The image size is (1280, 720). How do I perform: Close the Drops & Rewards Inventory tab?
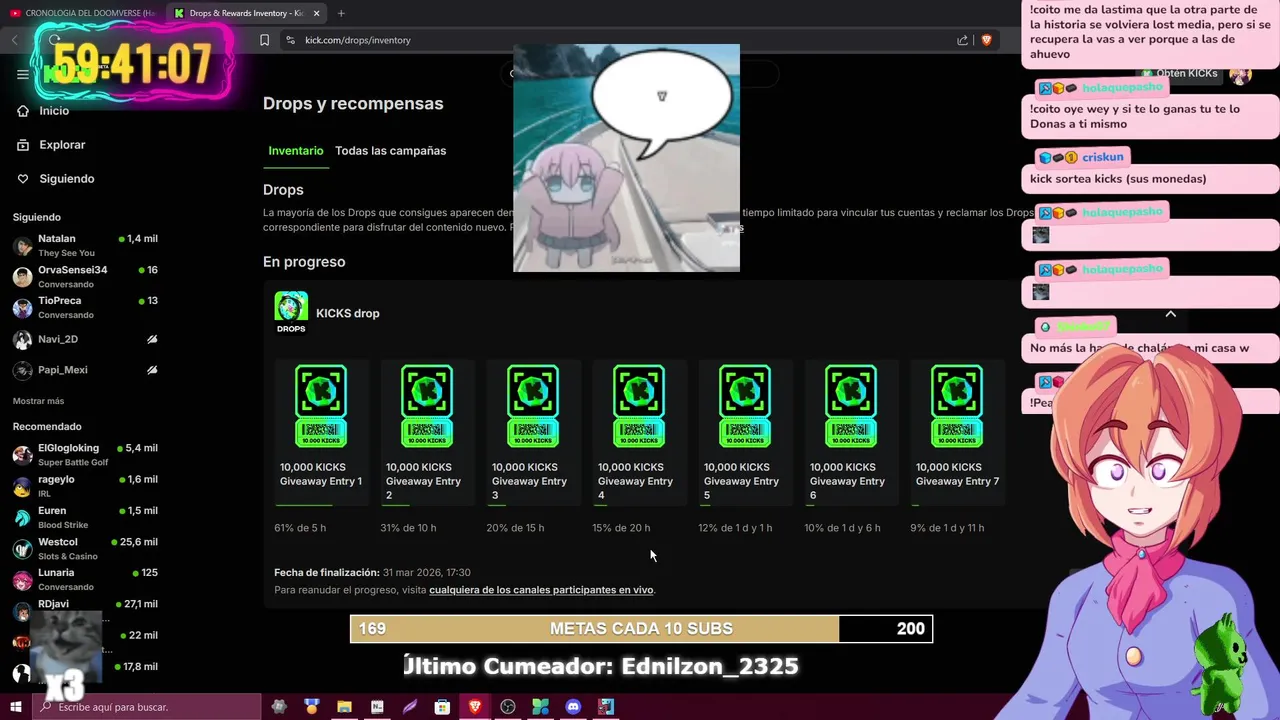tap(317, 13)
